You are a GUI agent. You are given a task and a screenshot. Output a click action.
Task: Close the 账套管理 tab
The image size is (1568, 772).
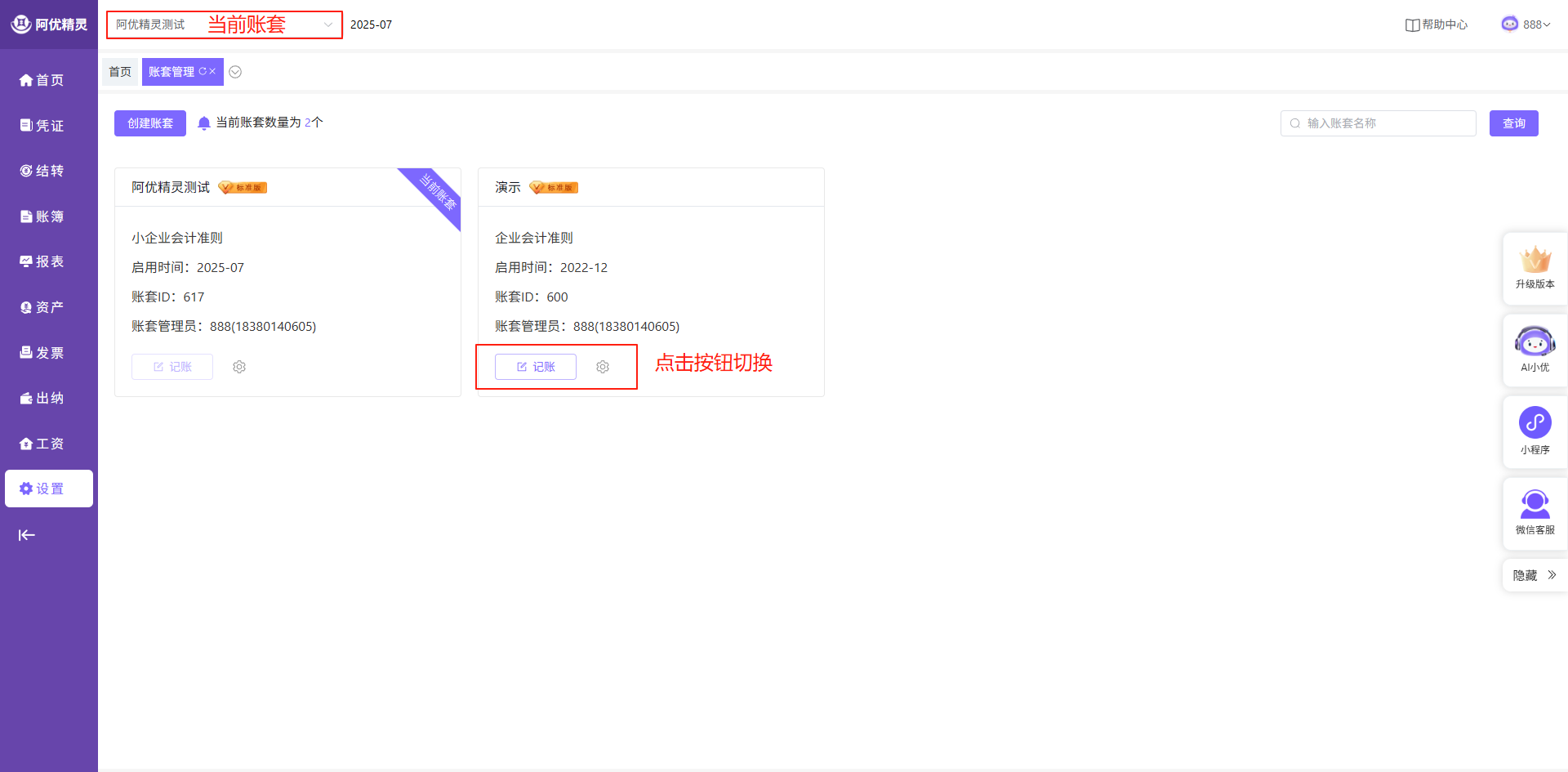click(213, 72)
